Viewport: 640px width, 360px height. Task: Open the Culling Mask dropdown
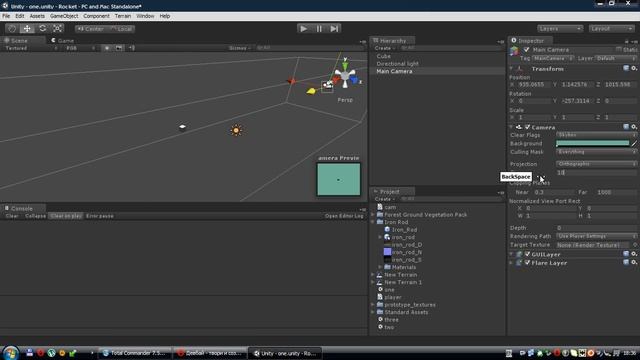pyautogui.click(x=596, y=152)
